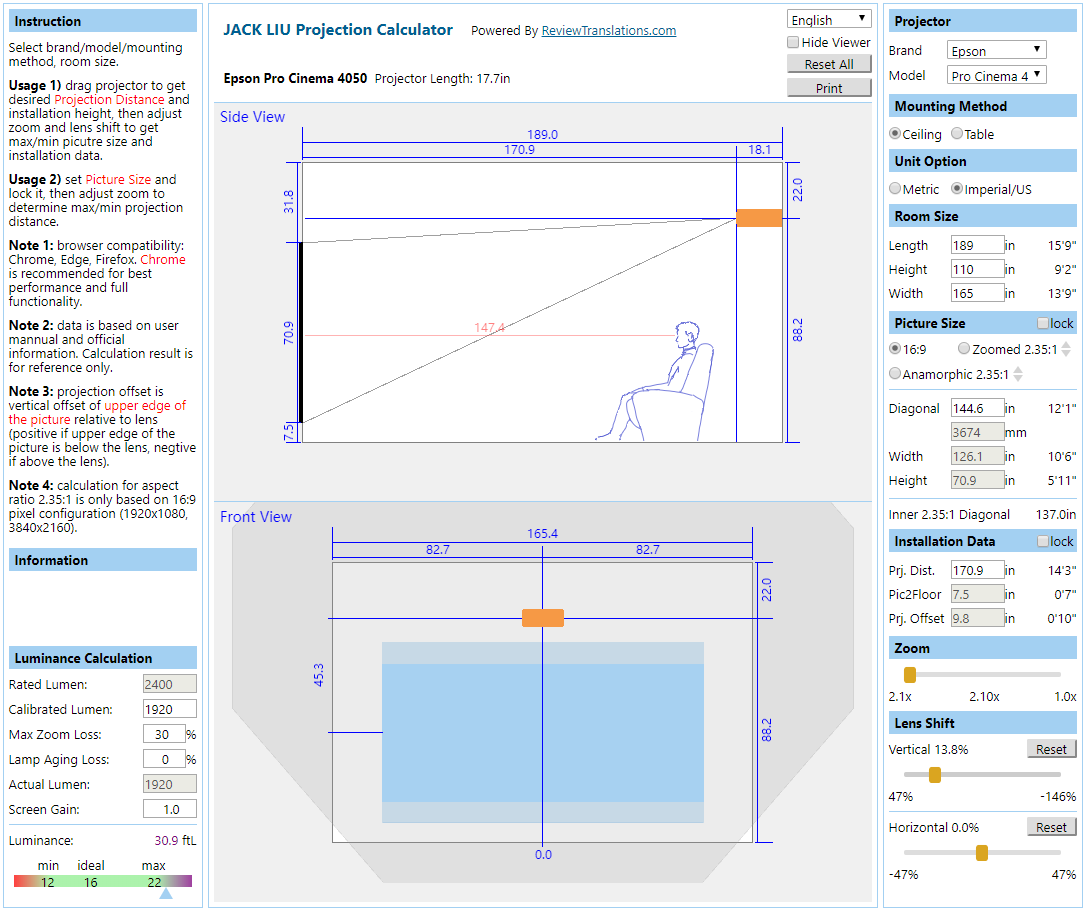
Task: Reset the Vertical lens shift
Action: click(1051, 749)
